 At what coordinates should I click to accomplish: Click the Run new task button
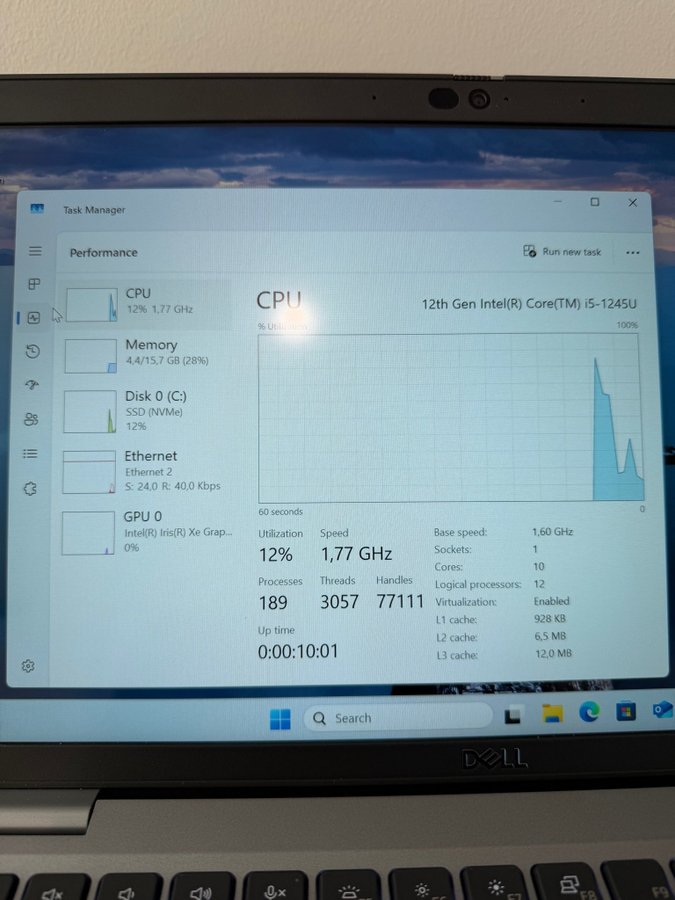[562, 252]
